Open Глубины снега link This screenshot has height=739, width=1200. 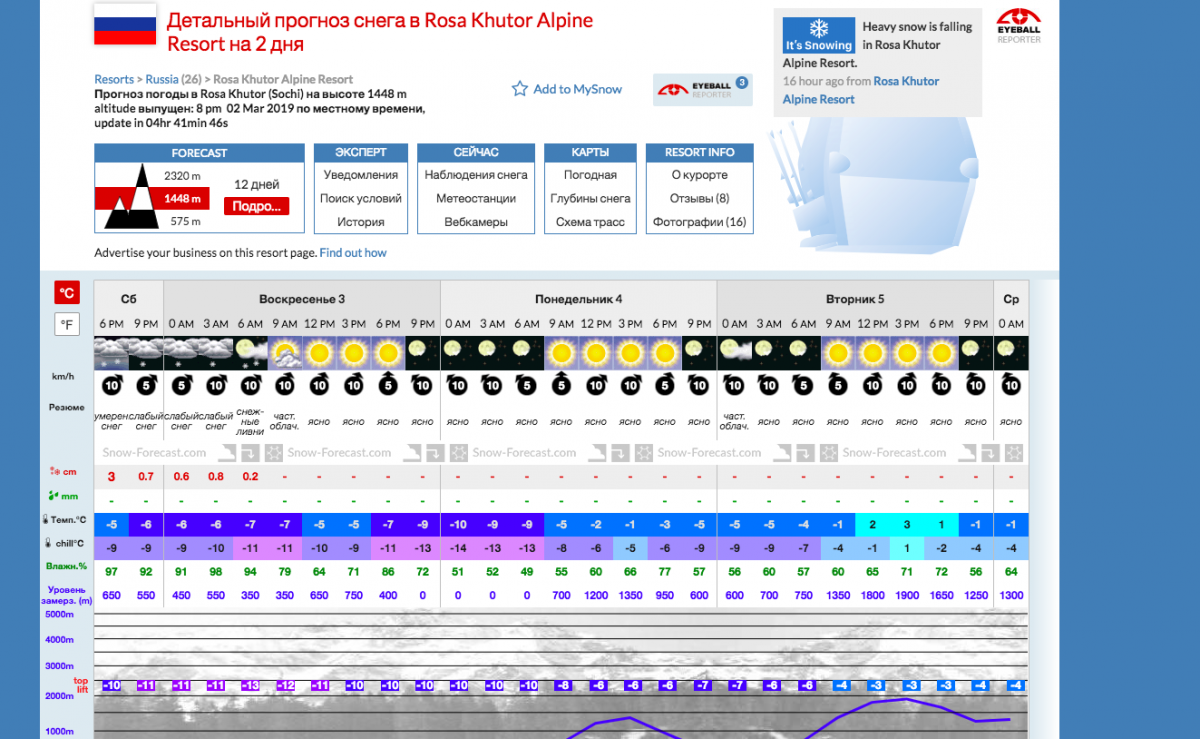pos(590,198)
